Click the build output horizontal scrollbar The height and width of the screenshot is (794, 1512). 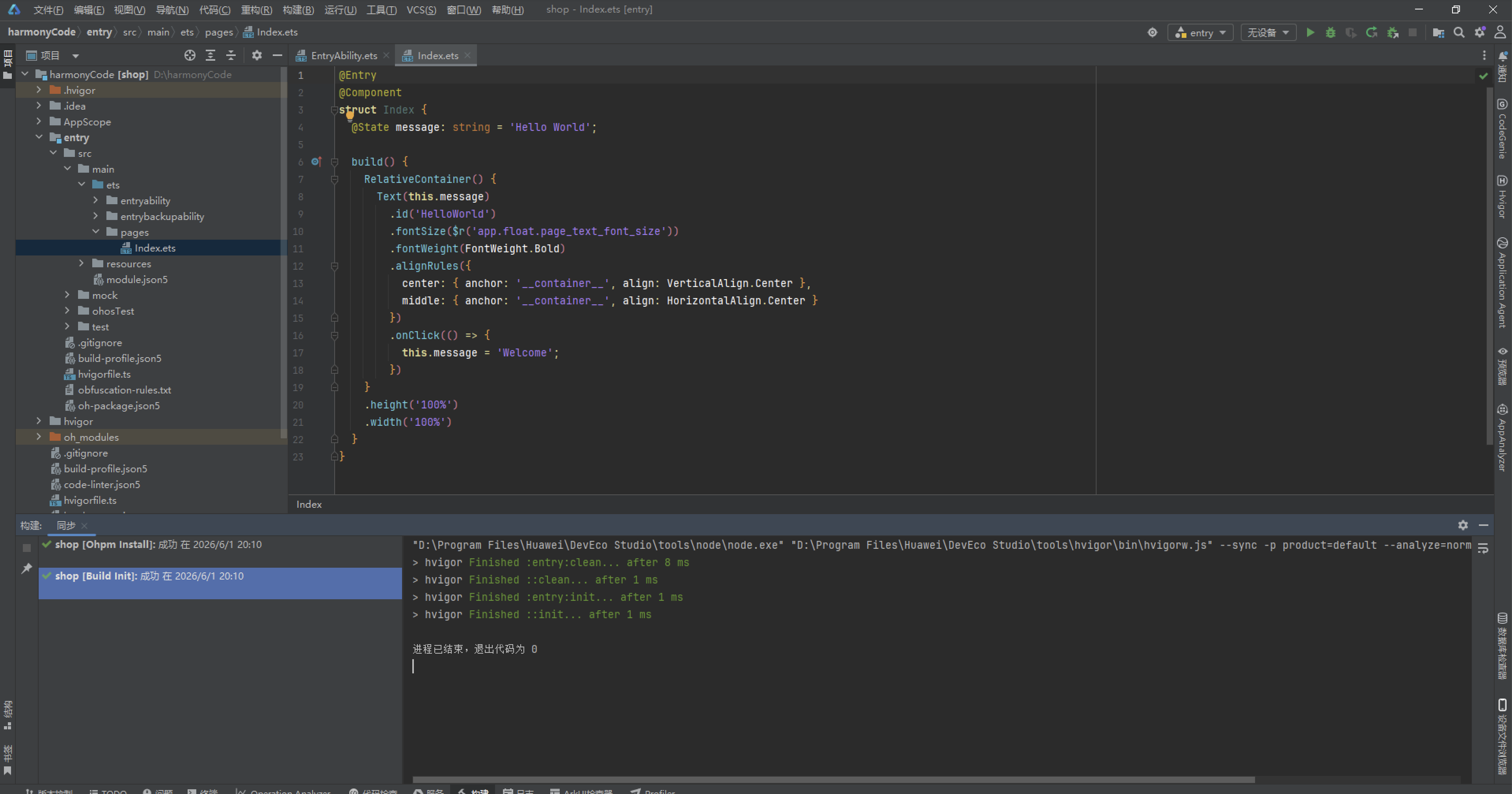(x=834, y=780)
